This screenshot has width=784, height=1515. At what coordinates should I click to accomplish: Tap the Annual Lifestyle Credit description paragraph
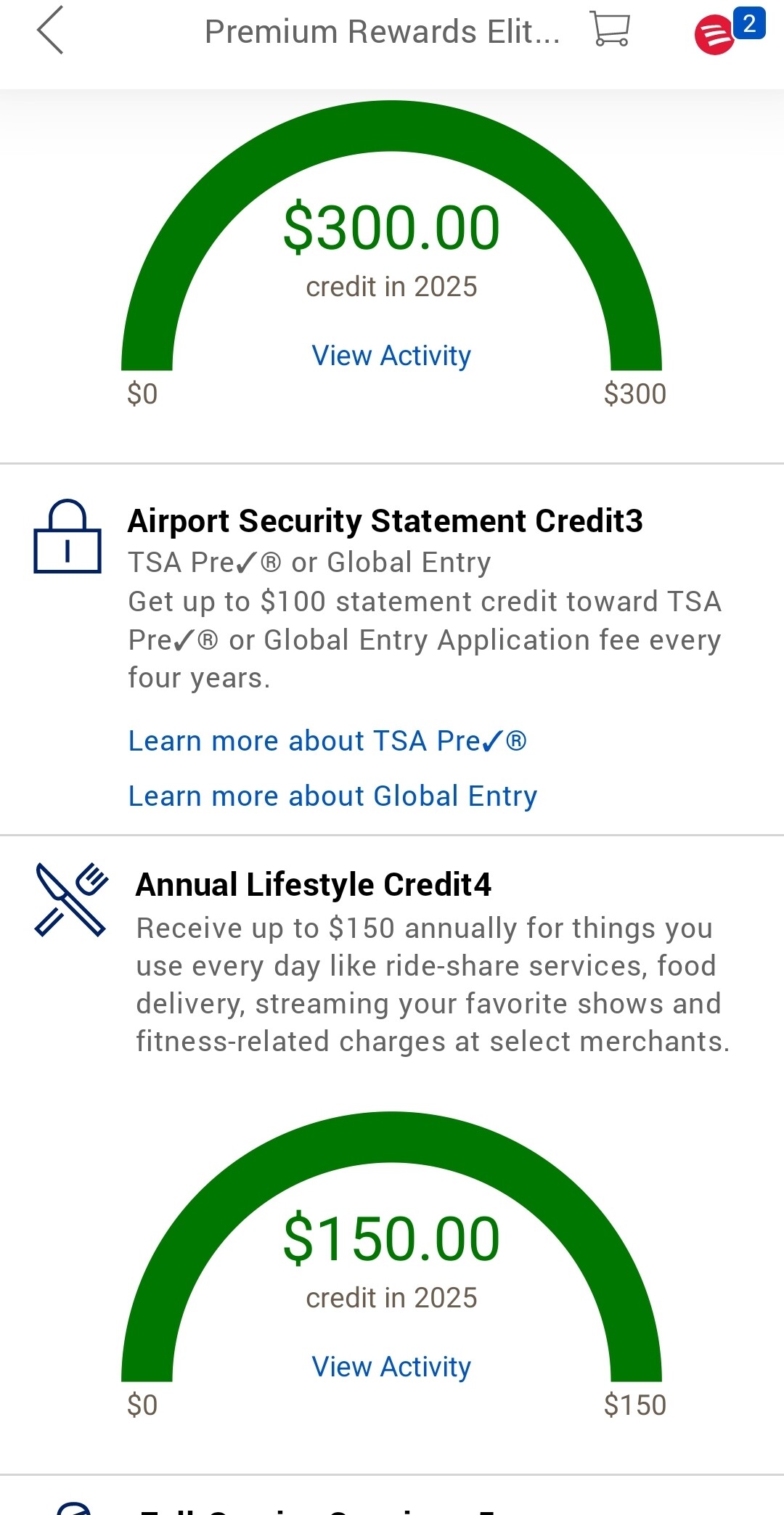pos(432,985)
